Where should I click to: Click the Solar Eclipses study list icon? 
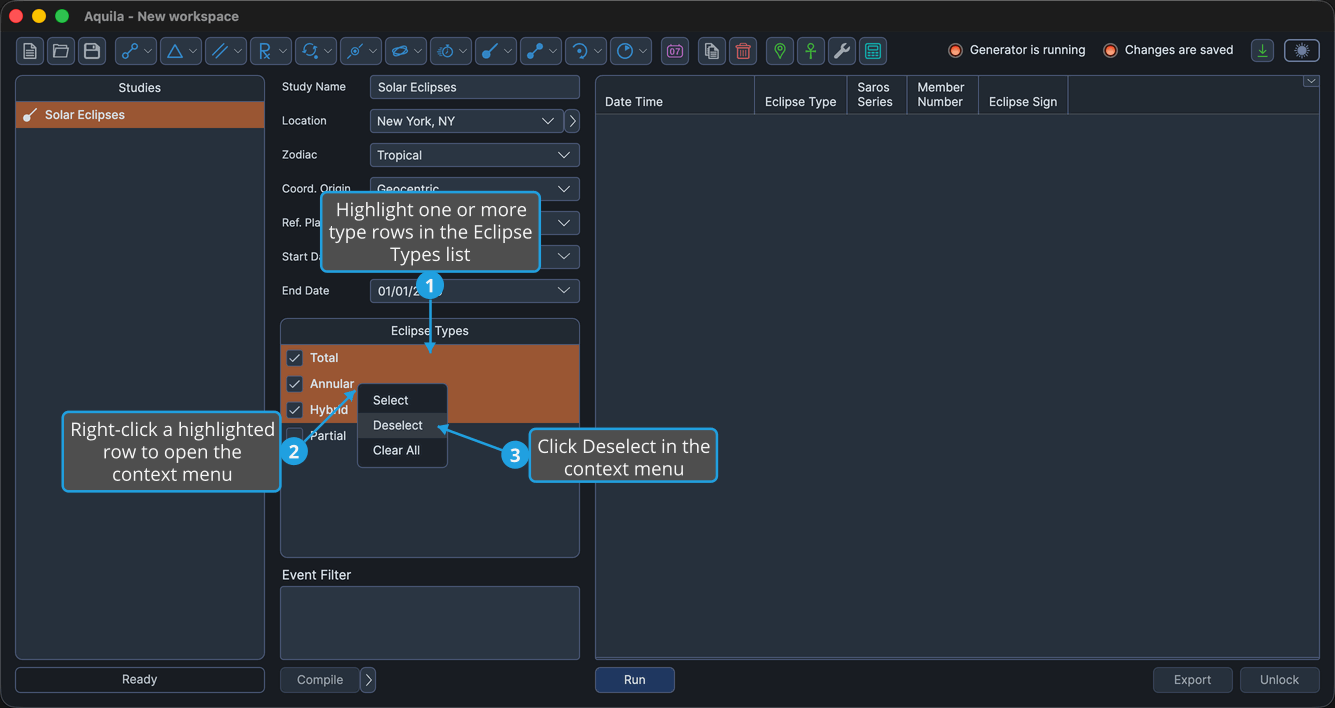[x=30, y=115]
